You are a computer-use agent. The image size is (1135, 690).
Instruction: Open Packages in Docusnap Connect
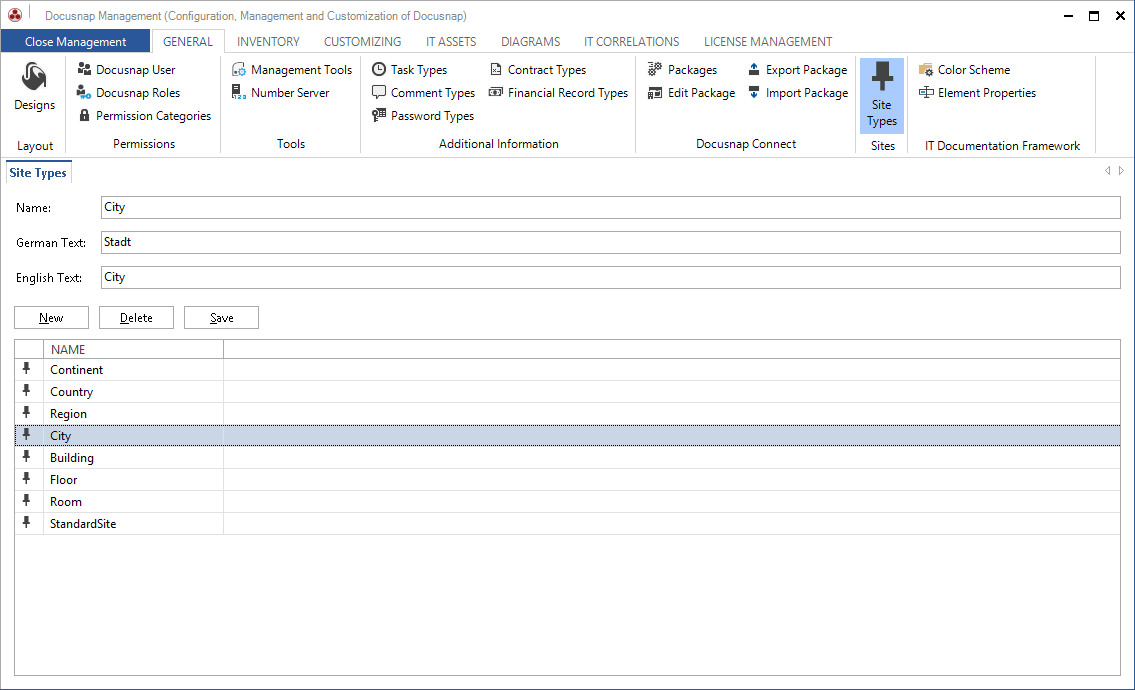point(683,70)
